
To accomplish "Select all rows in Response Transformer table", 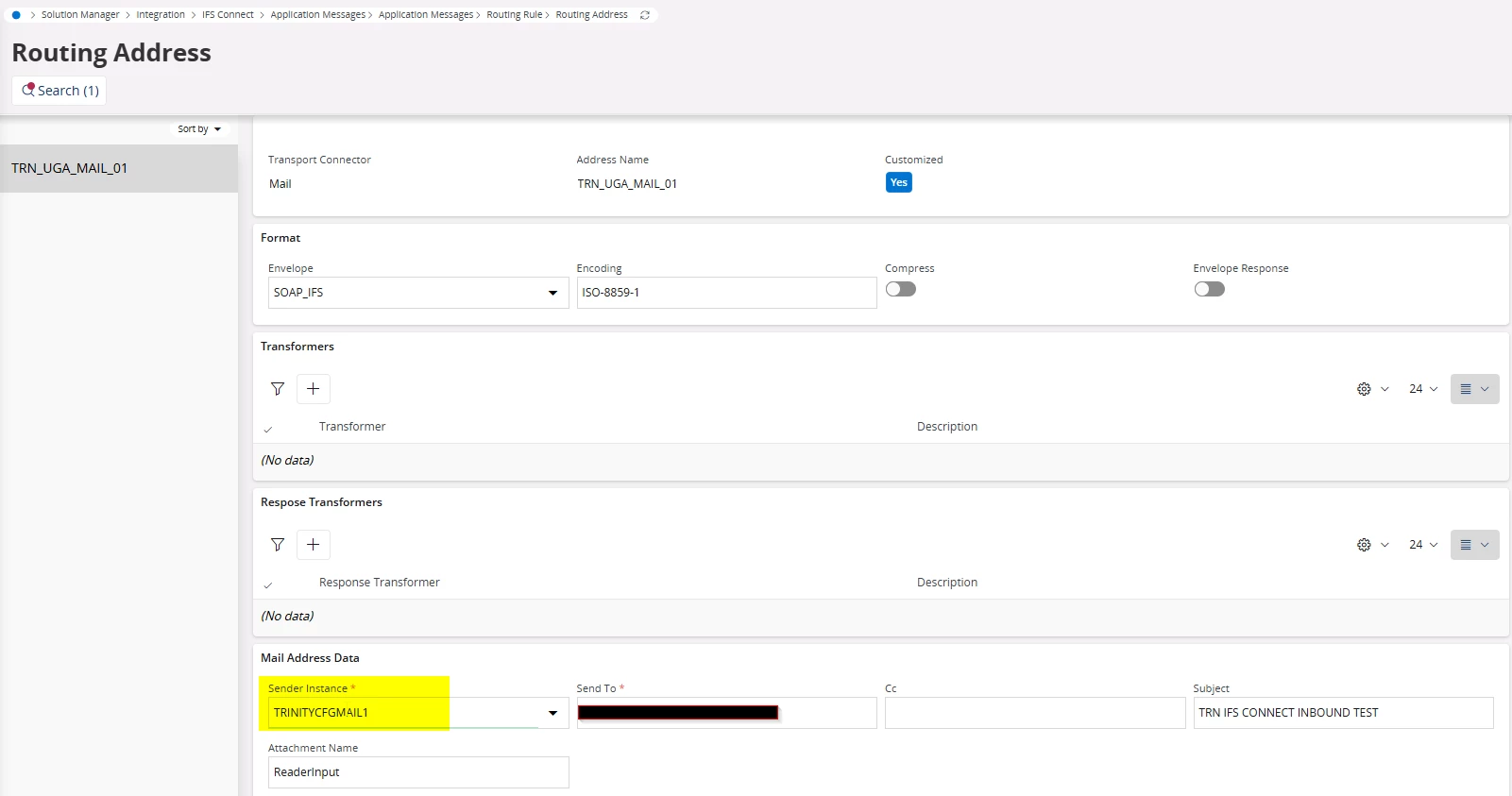I will point(268,585).
